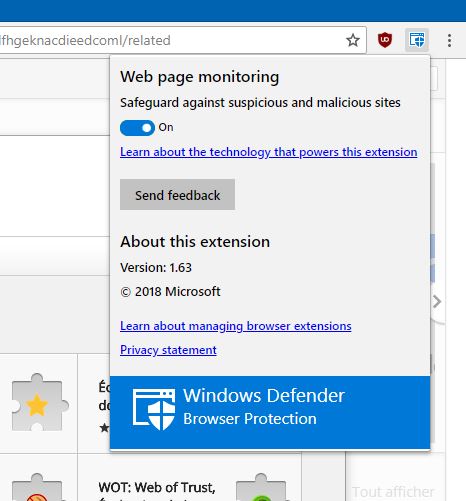Bookmark this page with the star icon
The height and width of the screenshot is (501, 466).
coord(353,40)
